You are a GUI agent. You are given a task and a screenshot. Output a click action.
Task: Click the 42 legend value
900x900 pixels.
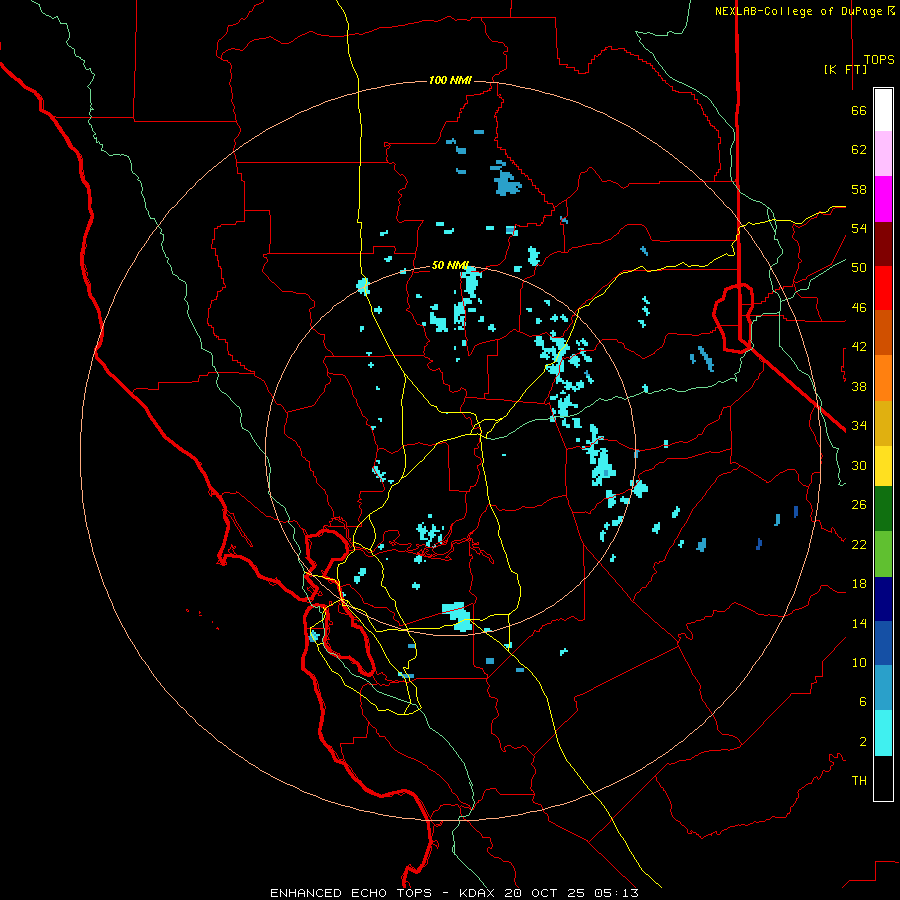(x=859, y=347)
